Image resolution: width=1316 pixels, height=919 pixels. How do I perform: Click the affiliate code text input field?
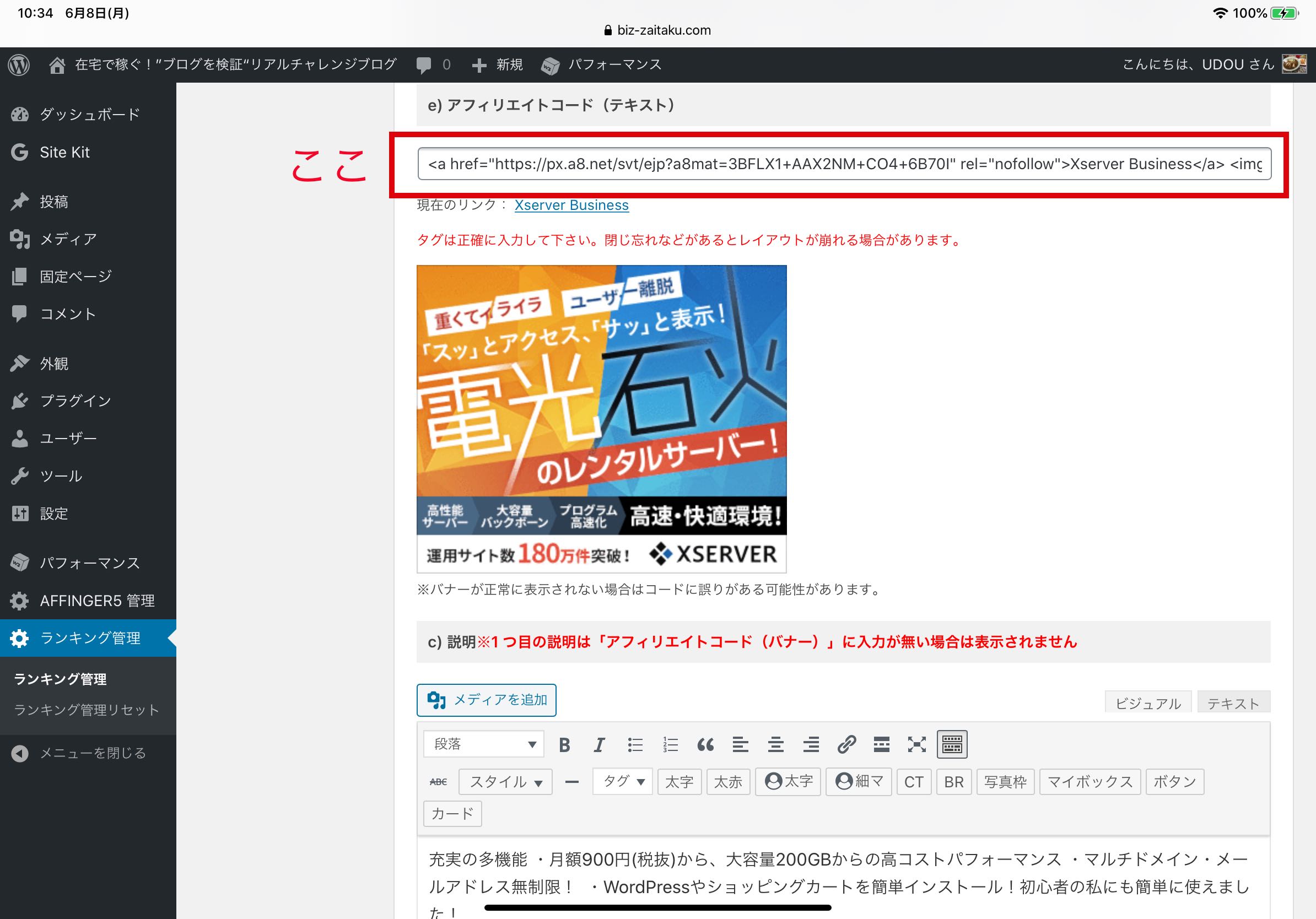coord(844,164)
